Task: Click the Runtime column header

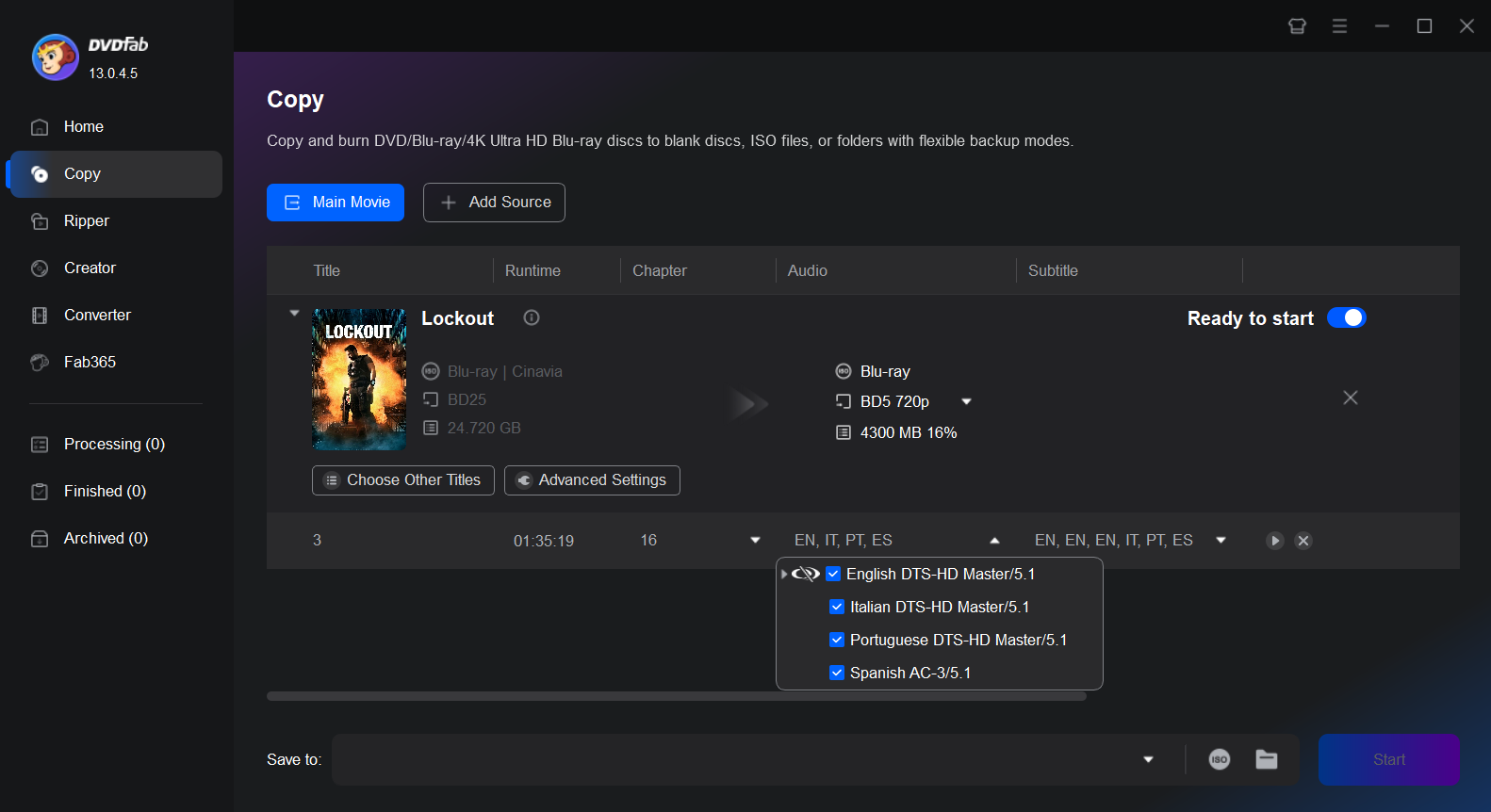Action: click(532, 271)
